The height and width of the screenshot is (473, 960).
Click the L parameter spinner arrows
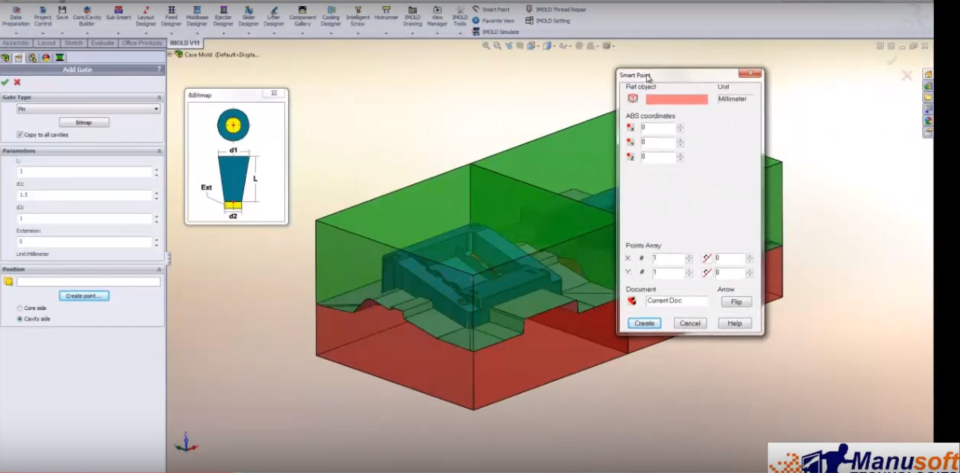[x=157, y=172]
